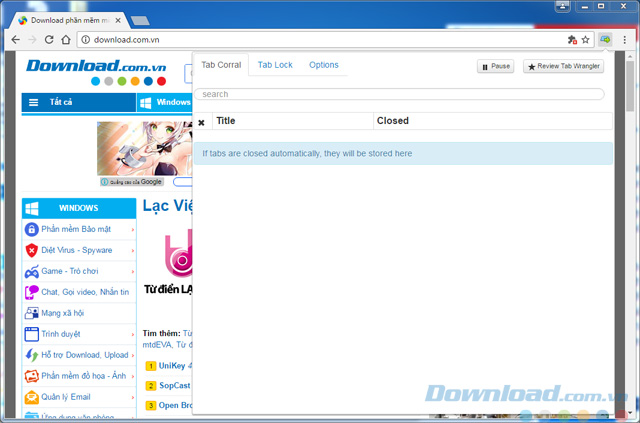Open a new browser tab
Image resolution: width=640 pixels, height=423 pixels.
point(140,20)
